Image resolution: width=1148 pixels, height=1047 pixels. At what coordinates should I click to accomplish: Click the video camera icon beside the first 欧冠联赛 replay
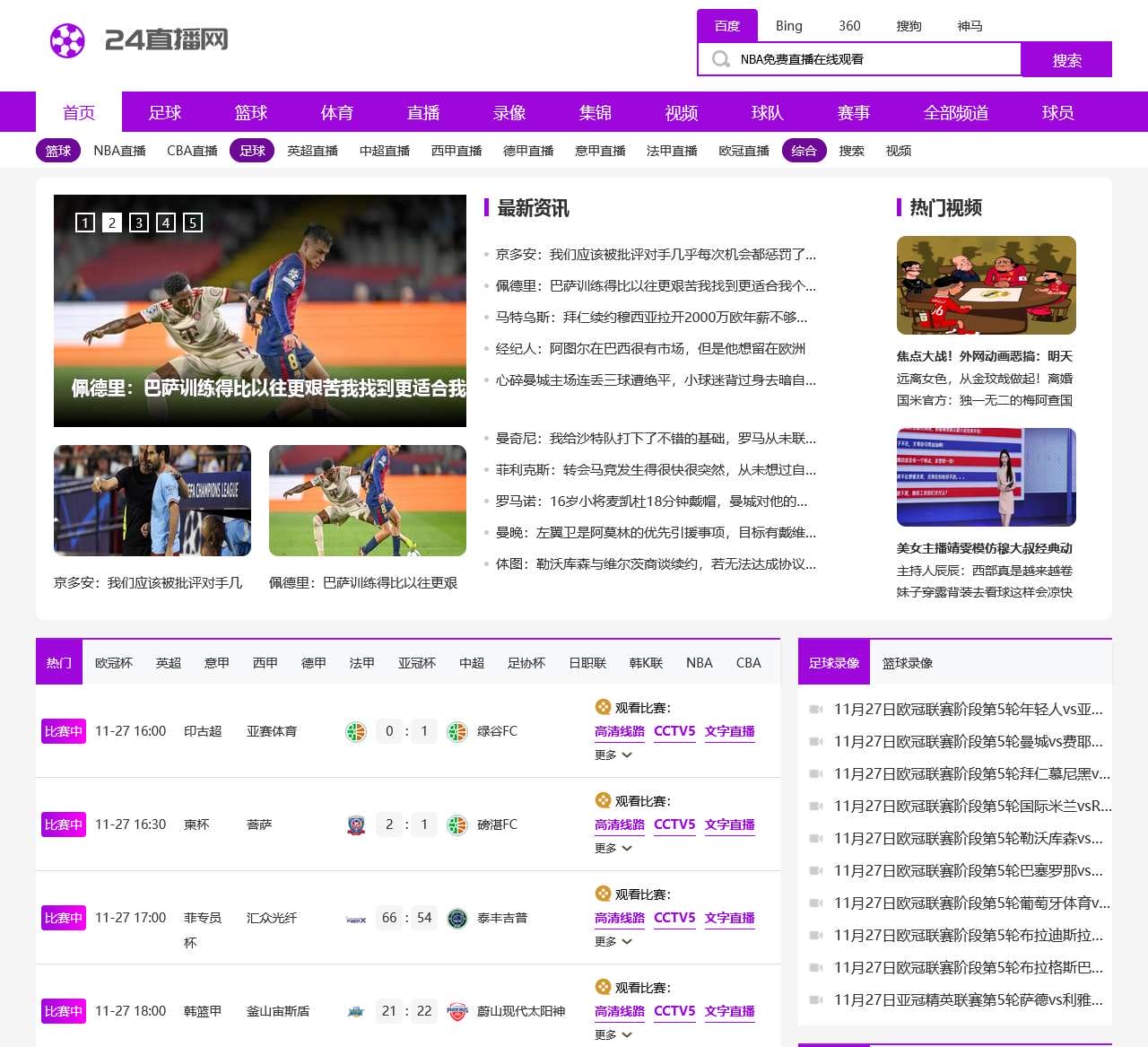pyautogui.click(x=815, y=709)
